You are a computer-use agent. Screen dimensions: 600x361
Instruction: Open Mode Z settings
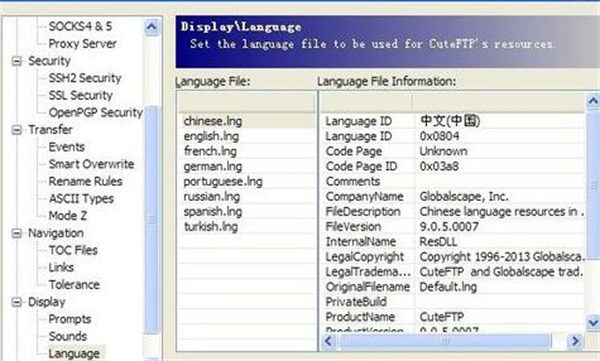click(x=68, y=216)
